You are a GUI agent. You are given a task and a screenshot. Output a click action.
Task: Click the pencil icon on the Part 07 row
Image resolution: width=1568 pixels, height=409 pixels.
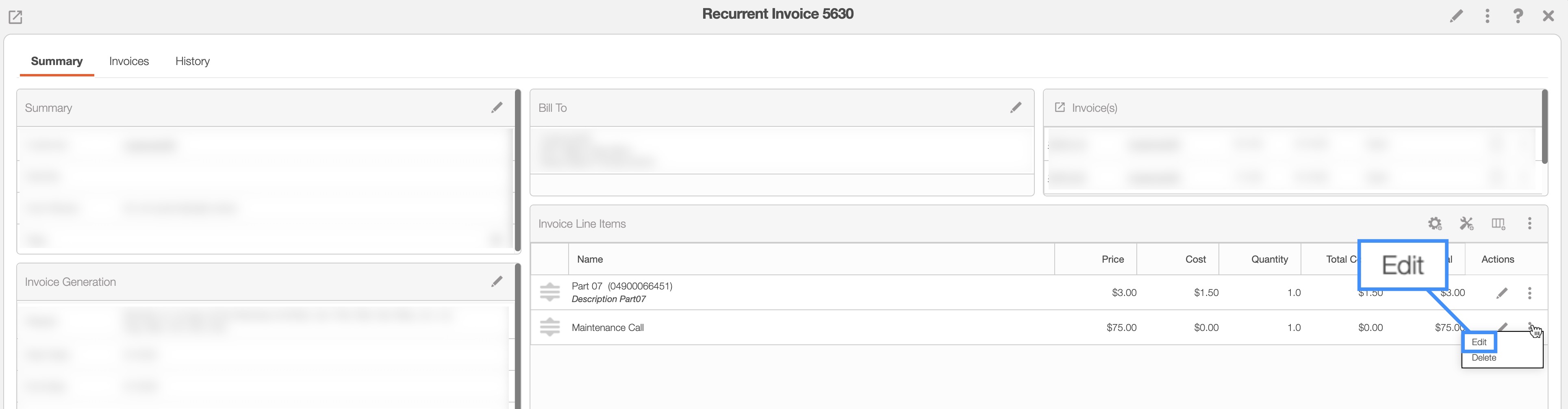(x=1502, y=294)
